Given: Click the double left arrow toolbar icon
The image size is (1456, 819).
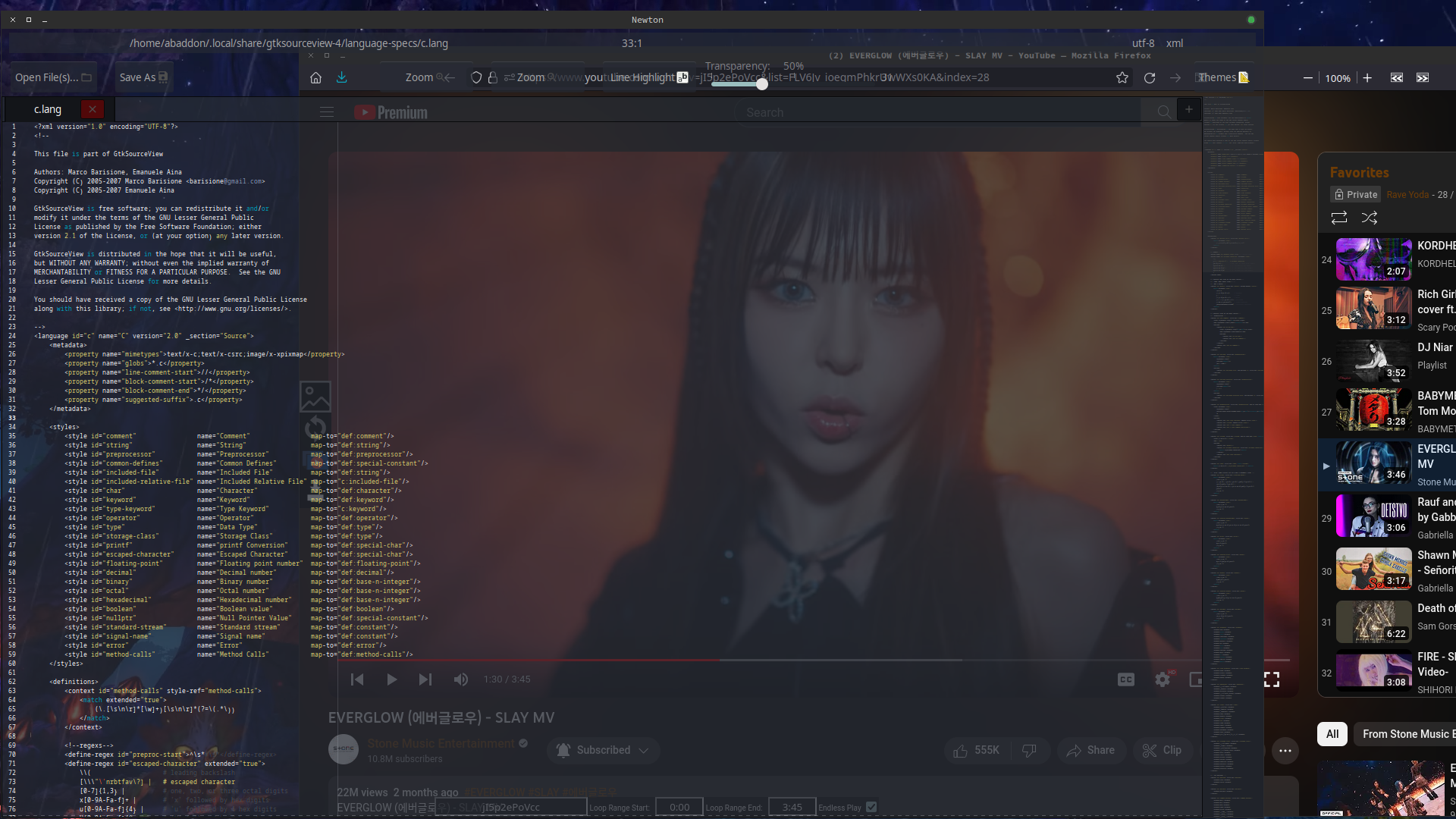Looking at the screenshot, I should [x=1397, y=77].
